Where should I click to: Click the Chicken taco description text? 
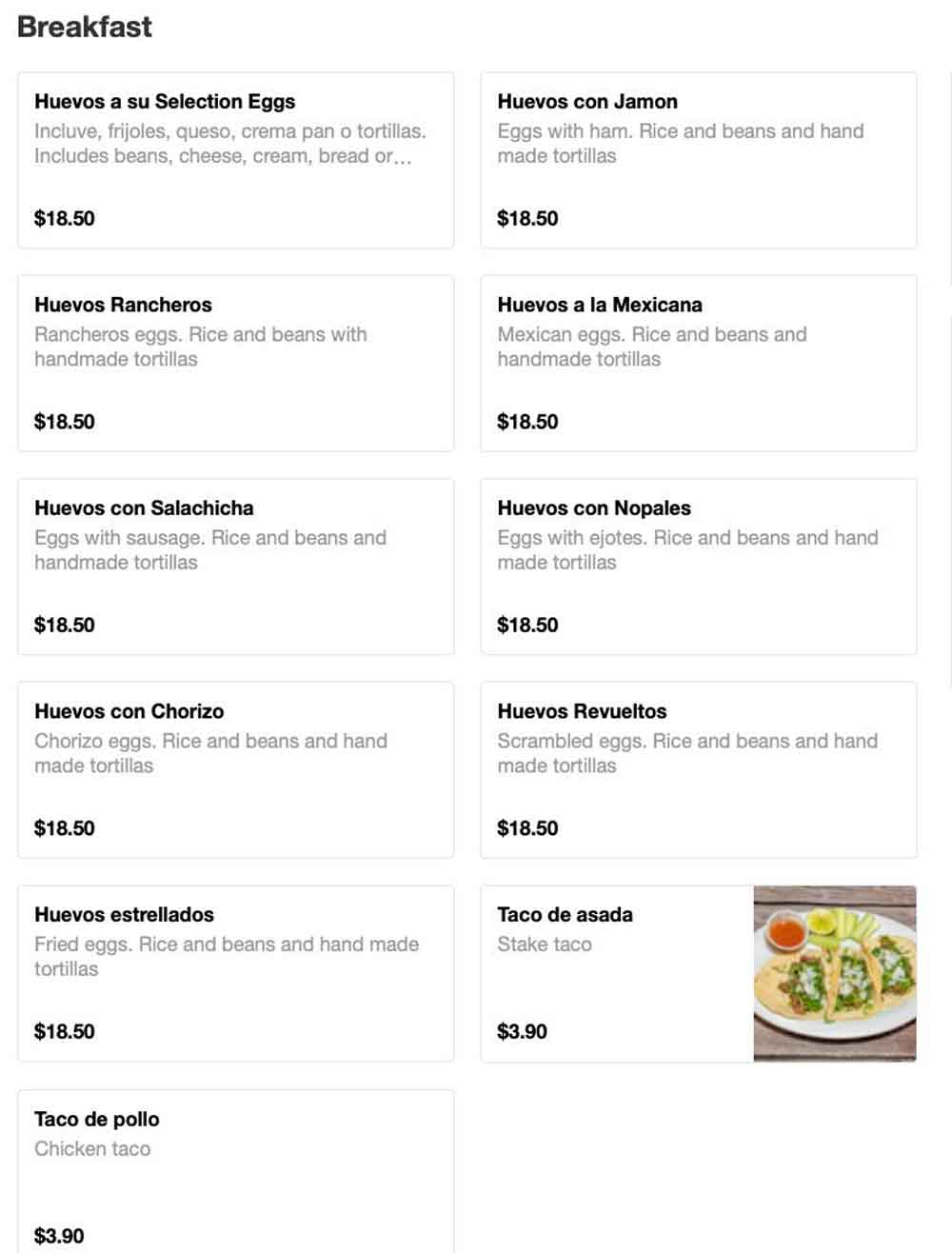click(92, 1149)
